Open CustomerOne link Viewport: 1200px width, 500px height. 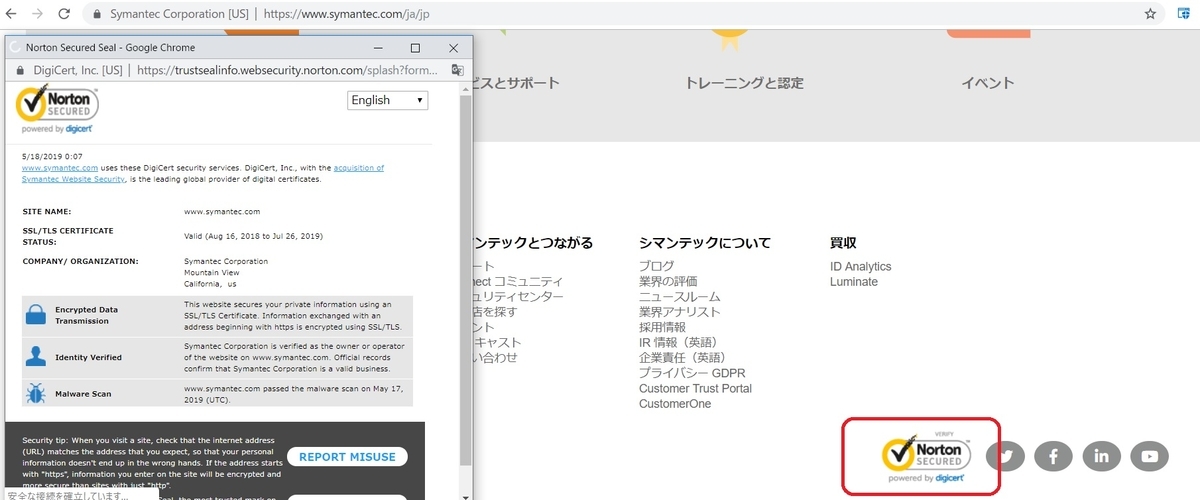pos(675,404)
